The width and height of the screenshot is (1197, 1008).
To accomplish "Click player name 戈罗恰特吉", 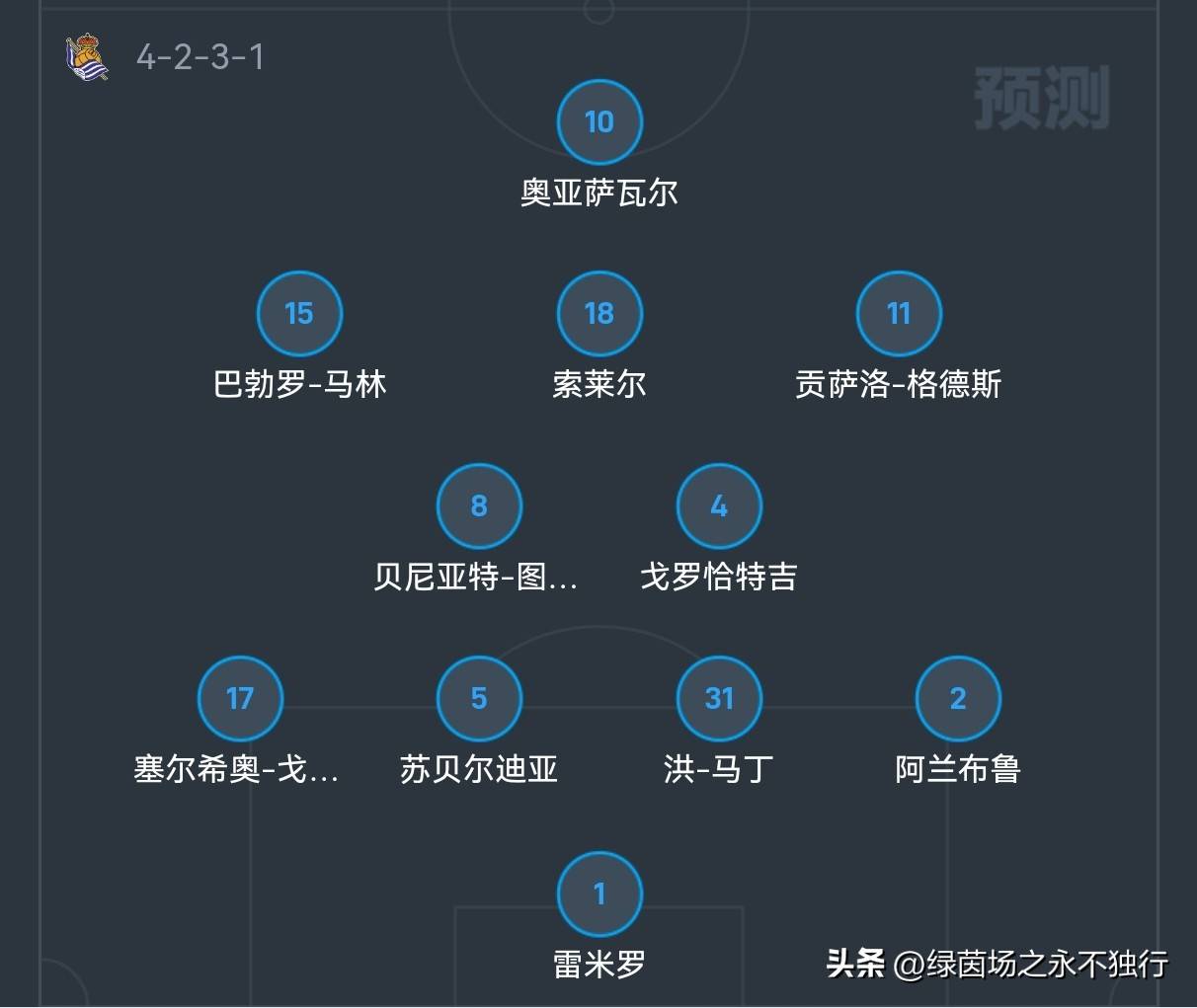I will pos(719,577).
